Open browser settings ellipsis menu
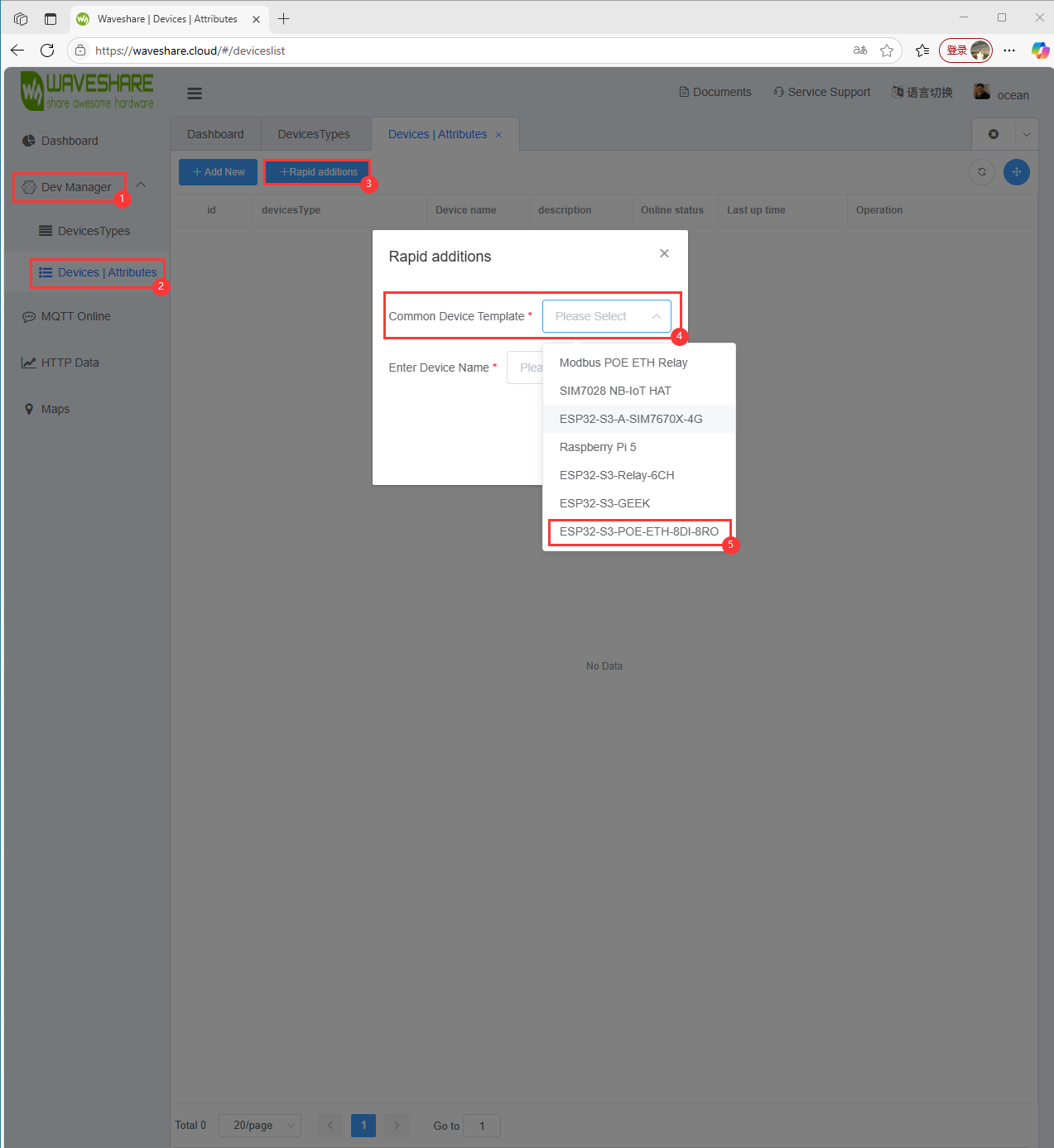 click(1009, 50)
